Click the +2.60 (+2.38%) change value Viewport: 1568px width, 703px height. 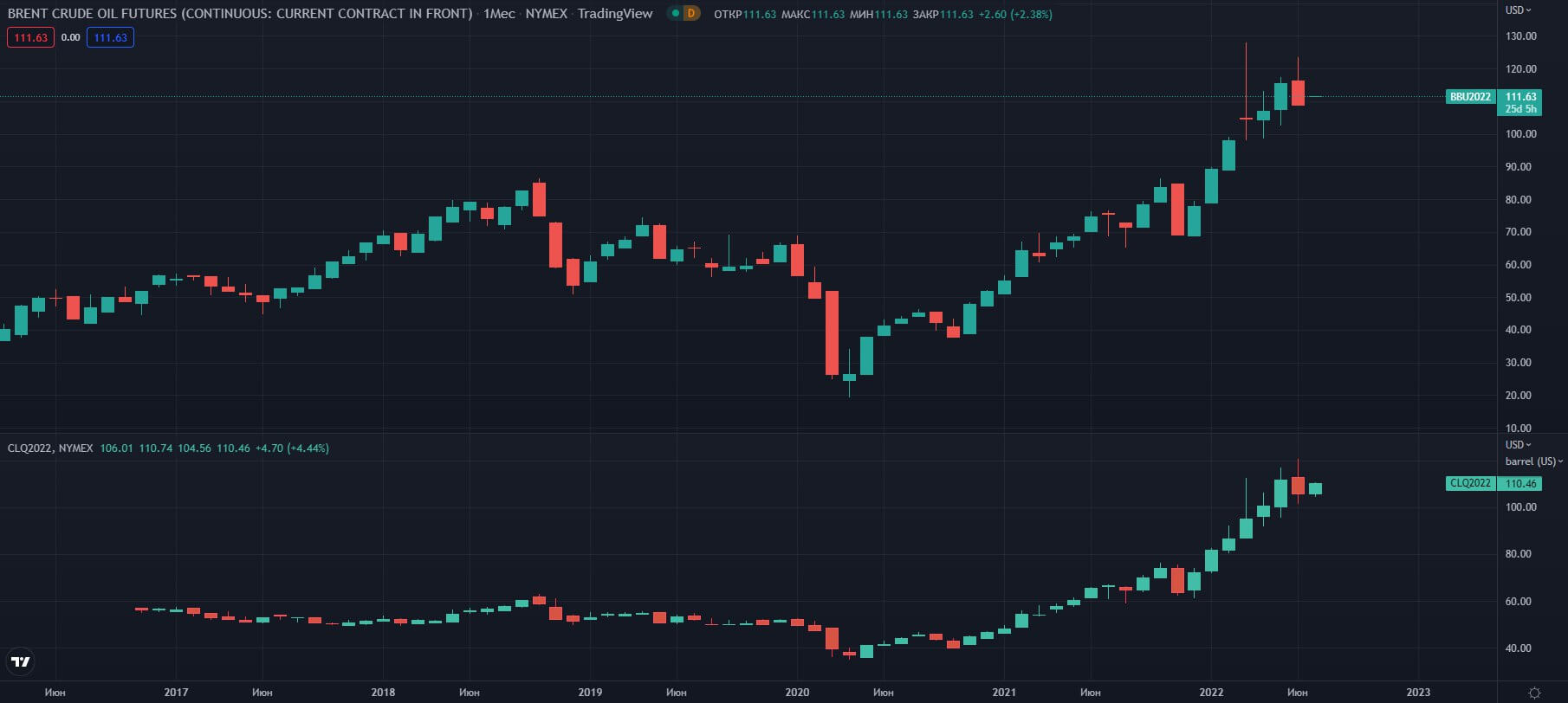1015,15
